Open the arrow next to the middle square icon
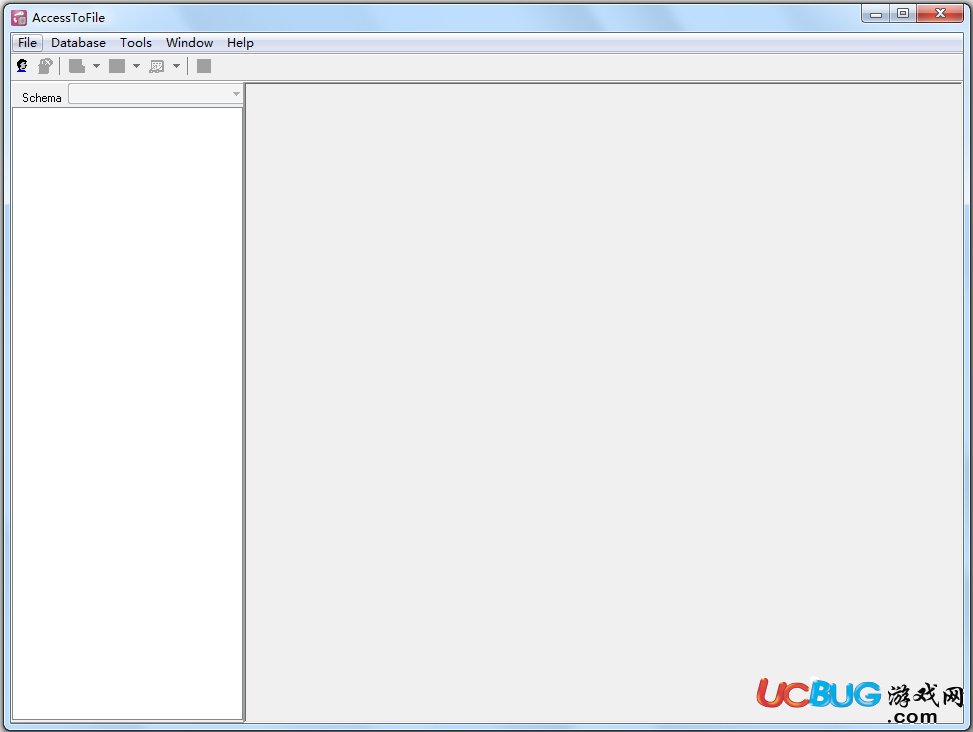This screenshot has height=732, width=973. point(137,66)
